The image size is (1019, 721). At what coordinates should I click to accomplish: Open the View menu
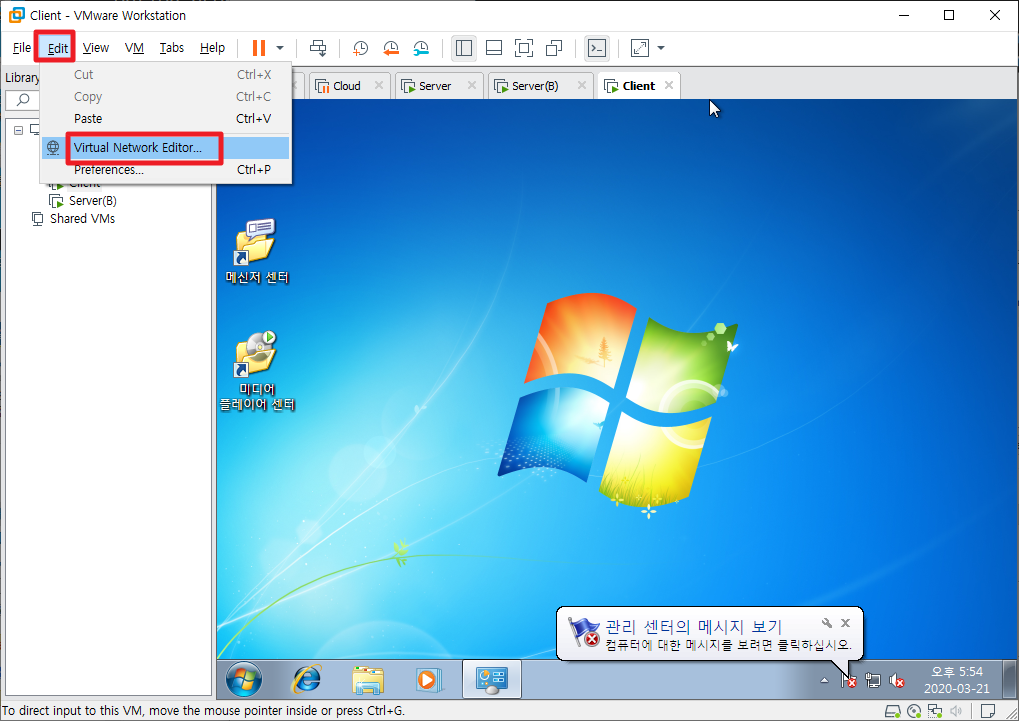pos(96,47)
